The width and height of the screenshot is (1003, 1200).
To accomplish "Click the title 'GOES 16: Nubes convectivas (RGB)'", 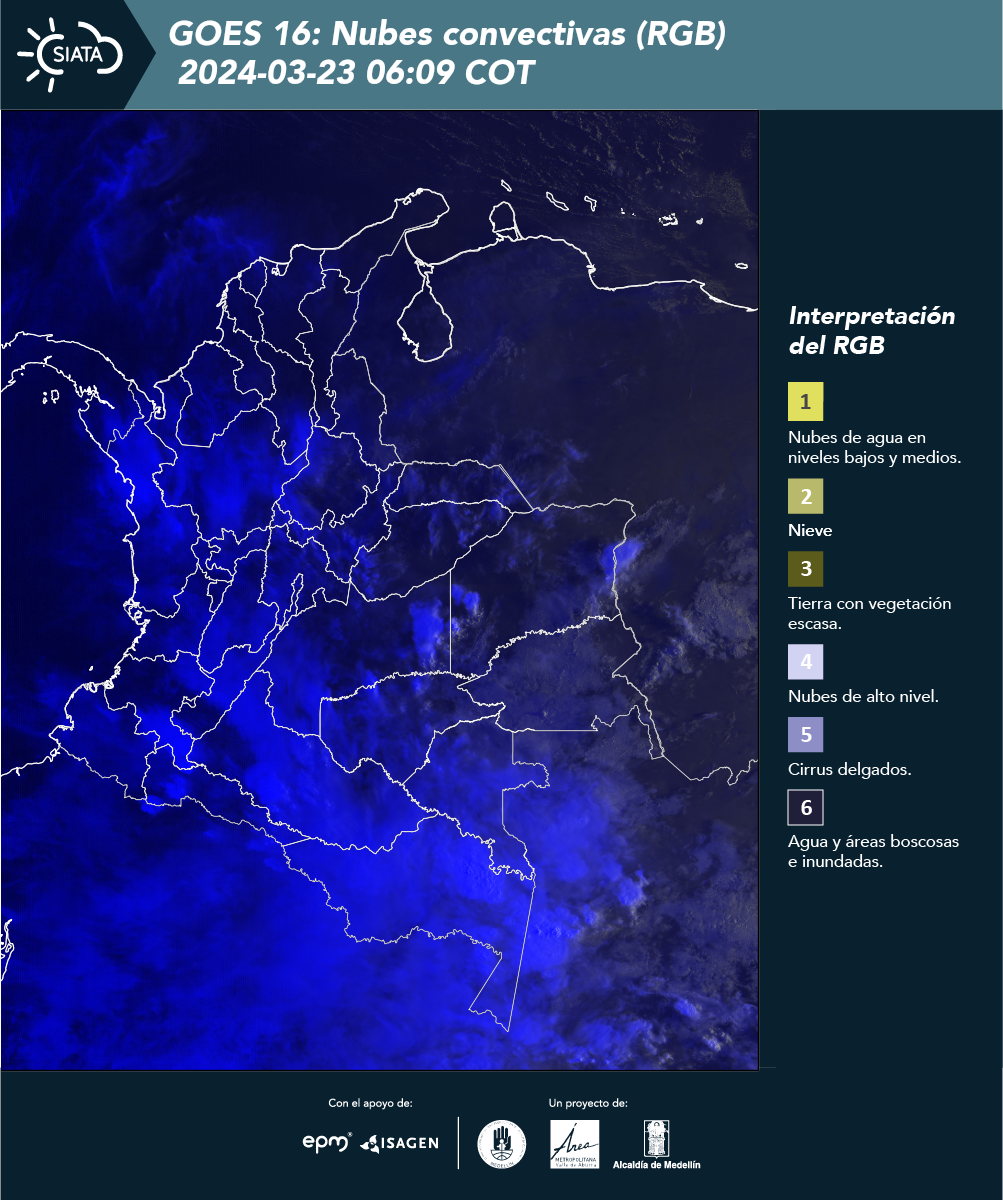I will pos(447,34).
